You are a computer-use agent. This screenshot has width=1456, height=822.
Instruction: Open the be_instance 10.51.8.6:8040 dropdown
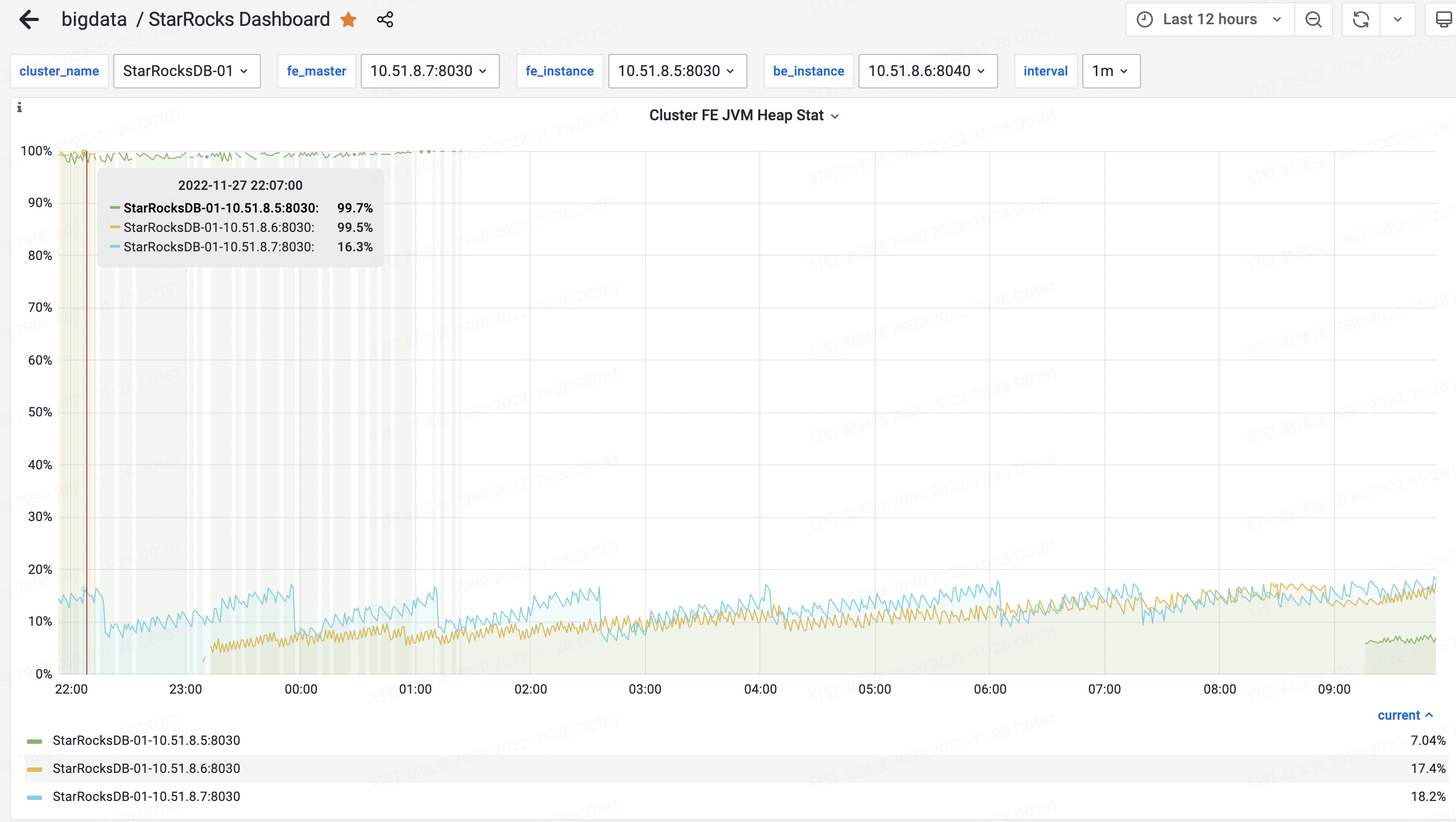(x=928, y=71)
